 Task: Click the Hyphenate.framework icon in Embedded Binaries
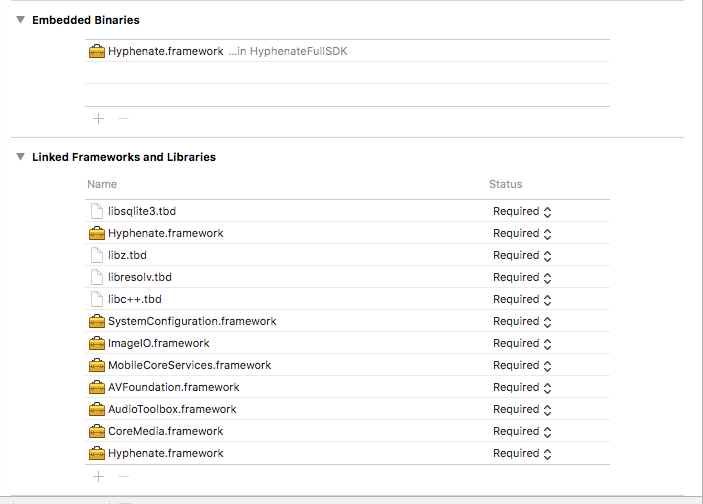97,52
